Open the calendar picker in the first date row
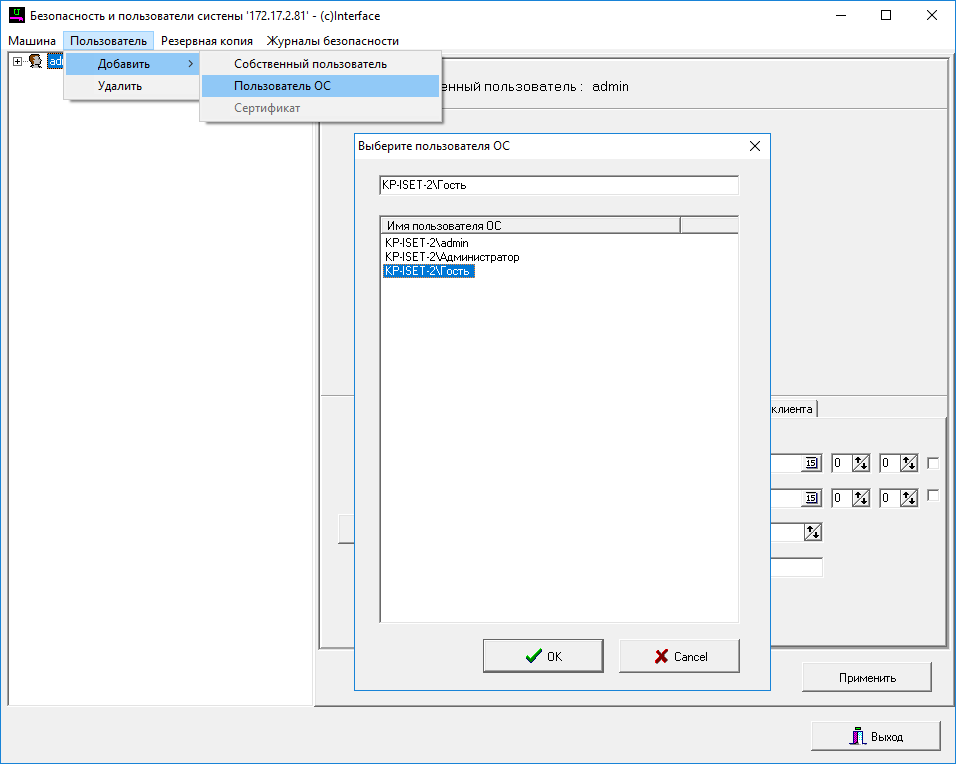 tap(811, 463)
